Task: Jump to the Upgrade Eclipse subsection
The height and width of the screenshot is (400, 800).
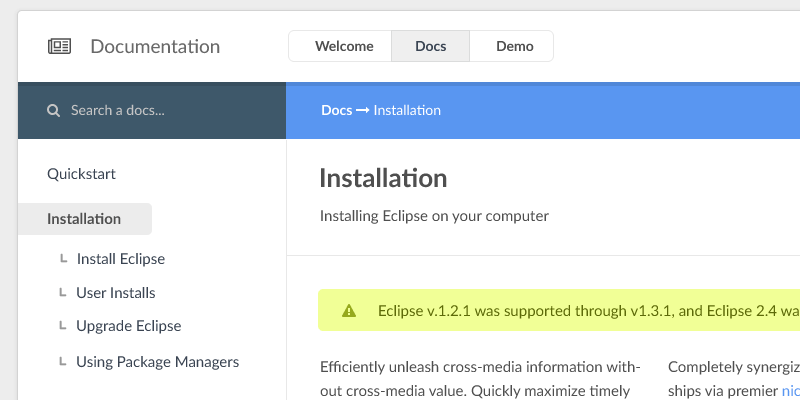Action: (x=128, y=326)
